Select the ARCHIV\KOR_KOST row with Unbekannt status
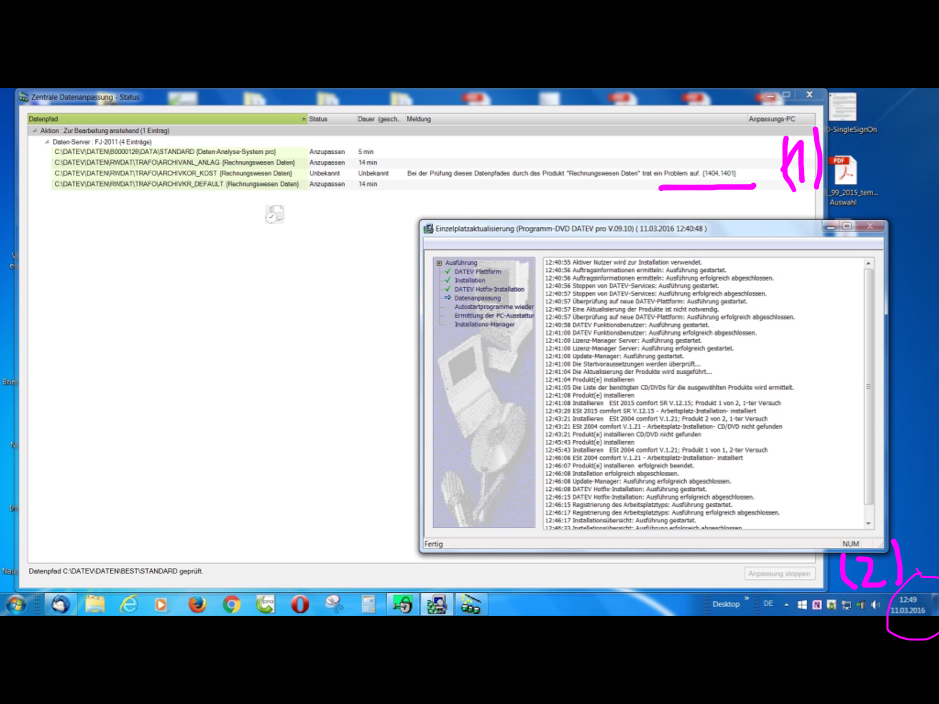The width and height of the screenshot is (939, 704). tap(175, 173)
